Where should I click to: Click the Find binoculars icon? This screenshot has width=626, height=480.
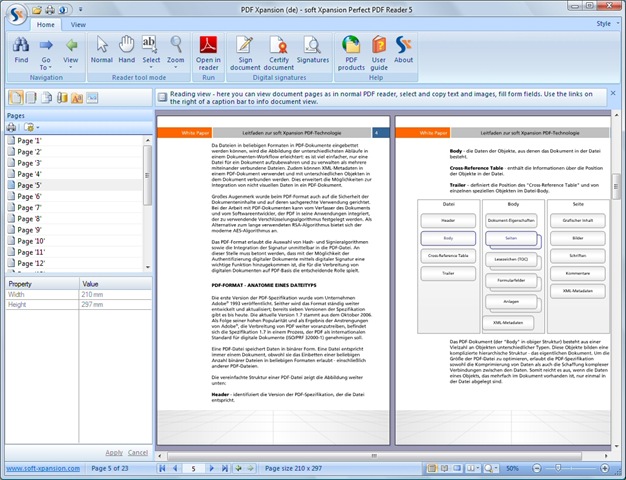[x=21, y=44]
